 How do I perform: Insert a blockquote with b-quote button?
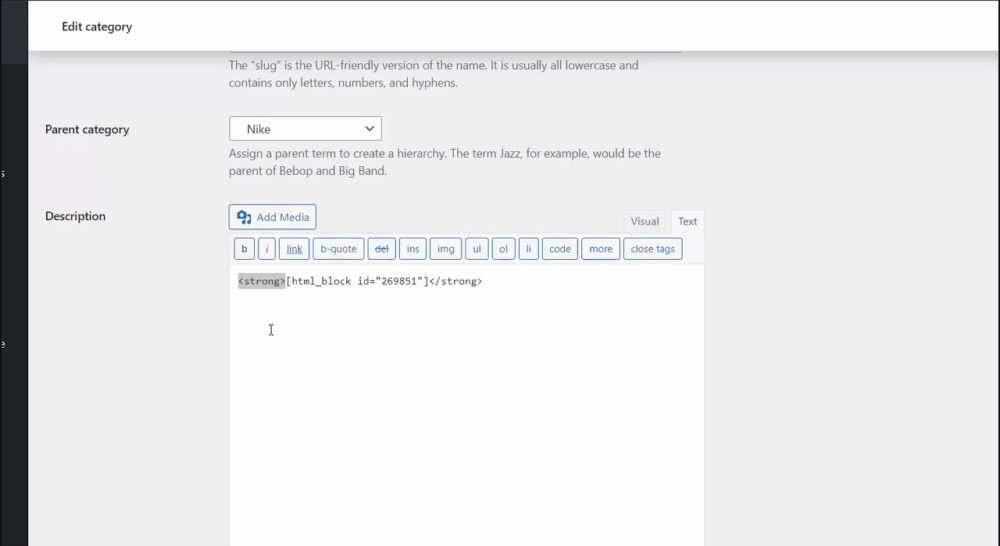338,249
